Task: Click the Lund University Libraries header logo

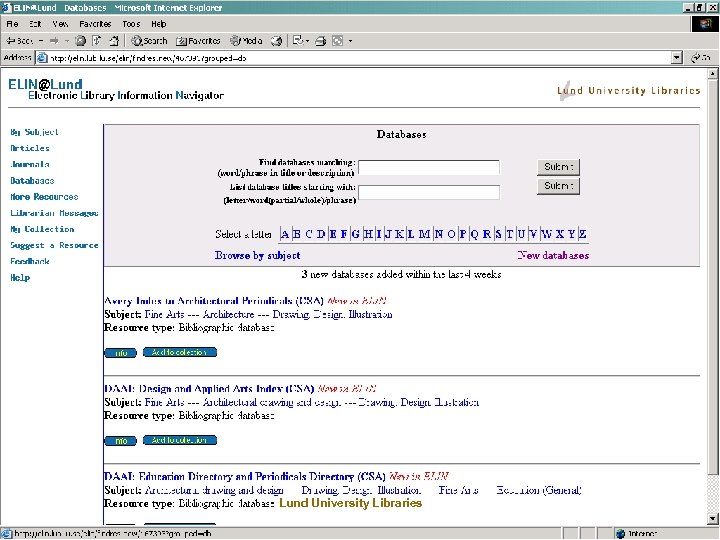Action: tap(629, 90)
